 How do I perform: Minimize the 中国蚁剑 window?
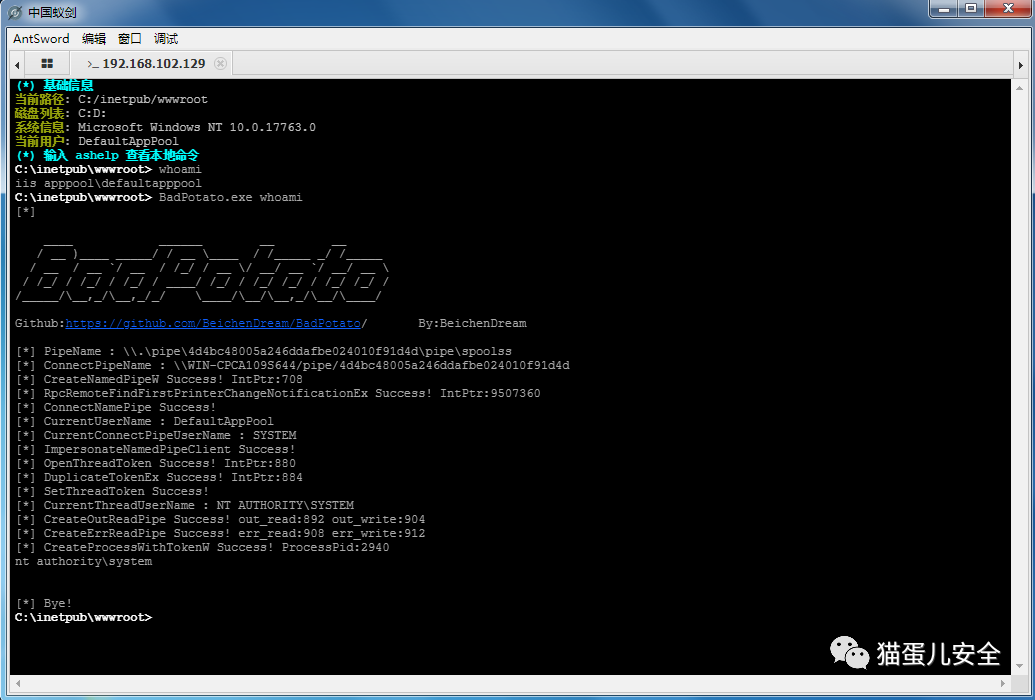click(945, 9)
